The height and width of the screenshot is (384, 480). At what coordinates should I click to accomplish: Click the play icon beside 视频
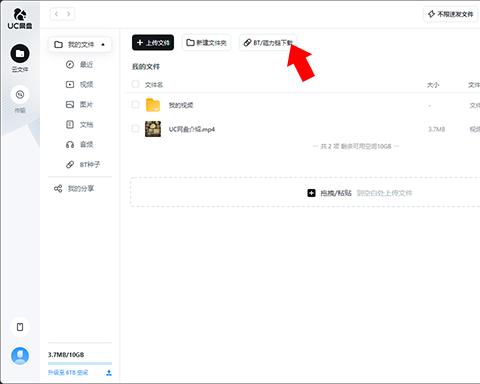(70, 85)
